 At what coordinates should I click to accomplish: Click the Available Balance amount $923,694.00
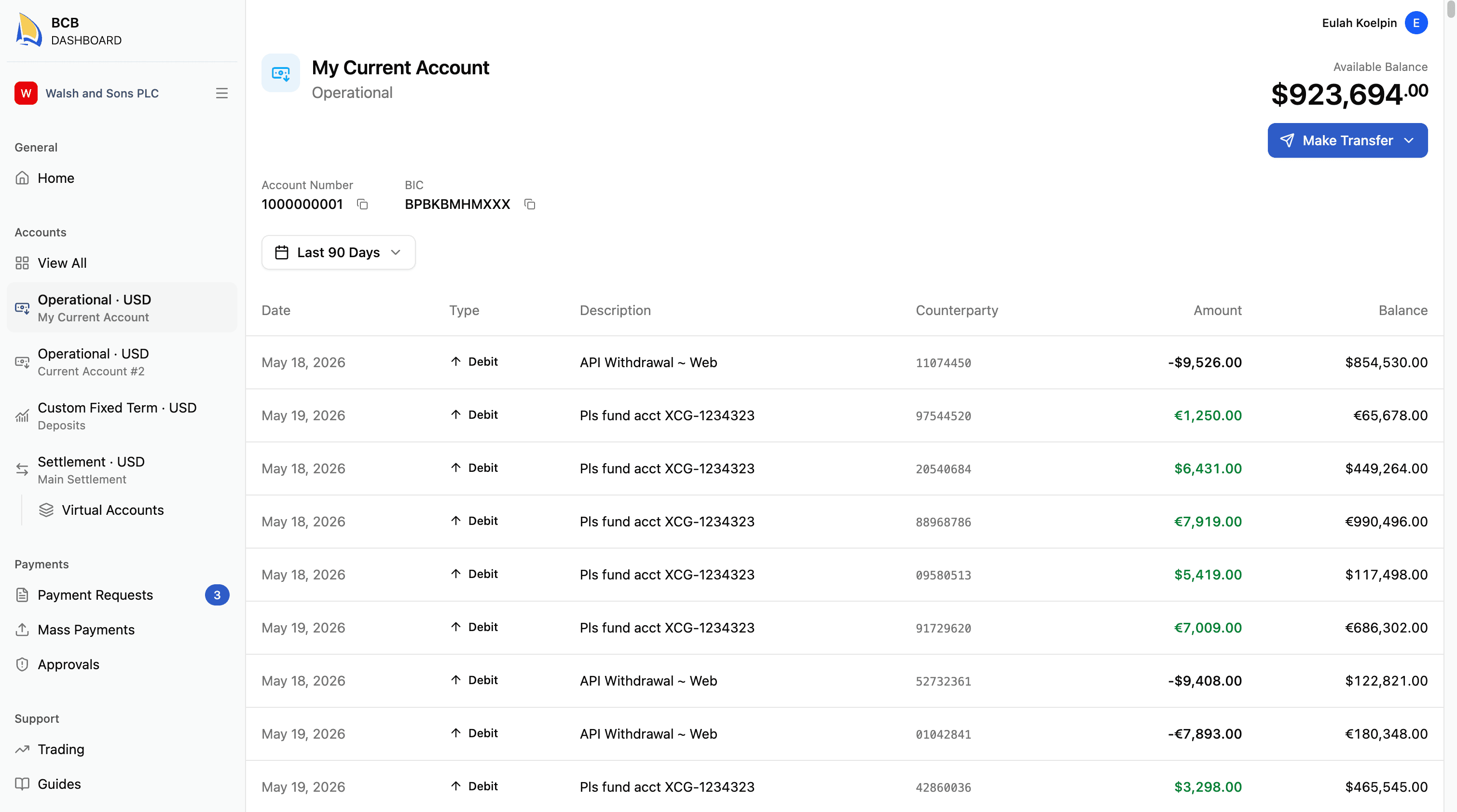tap(1349, 95)
